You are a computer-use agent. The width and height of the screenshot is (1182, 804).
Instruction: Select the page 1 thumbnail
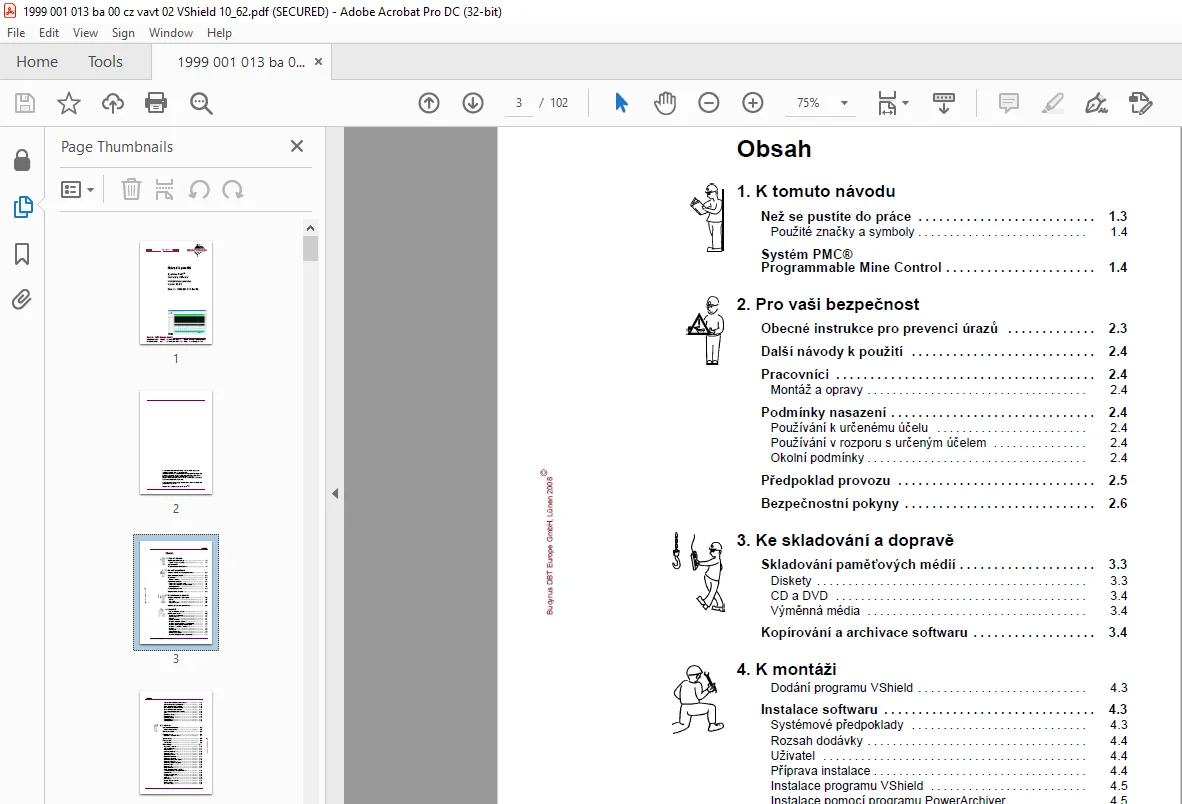tap(176, 293)
